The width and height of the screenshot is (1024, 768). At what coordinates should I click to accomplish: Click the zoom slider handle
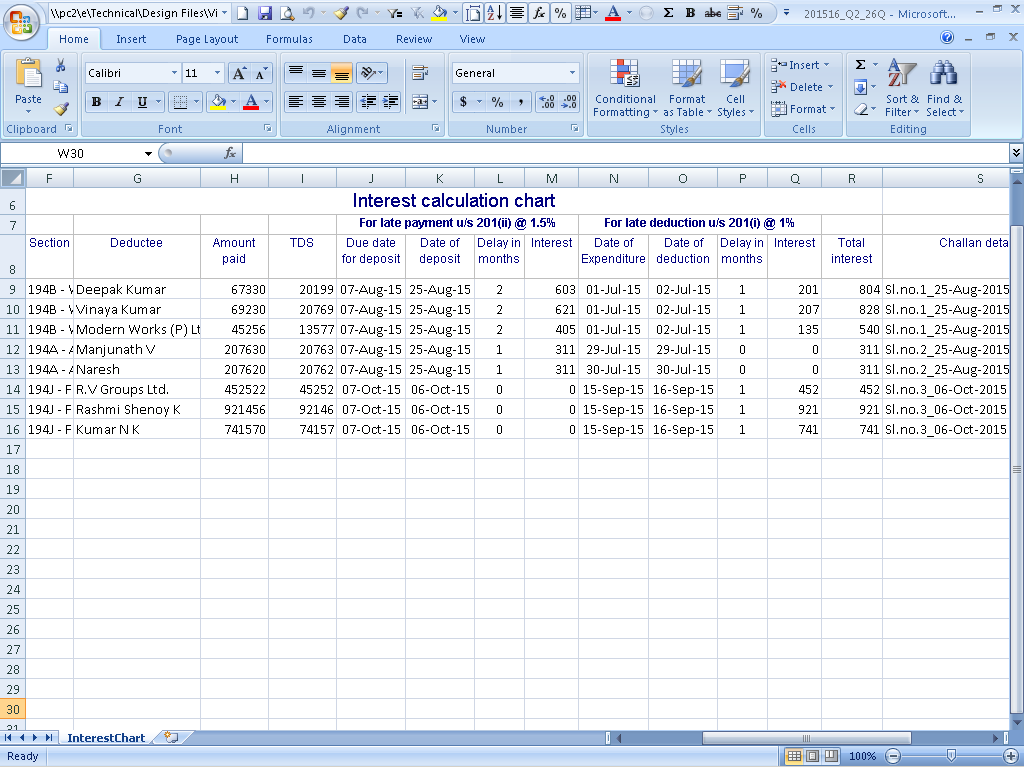tap(951, 756)
